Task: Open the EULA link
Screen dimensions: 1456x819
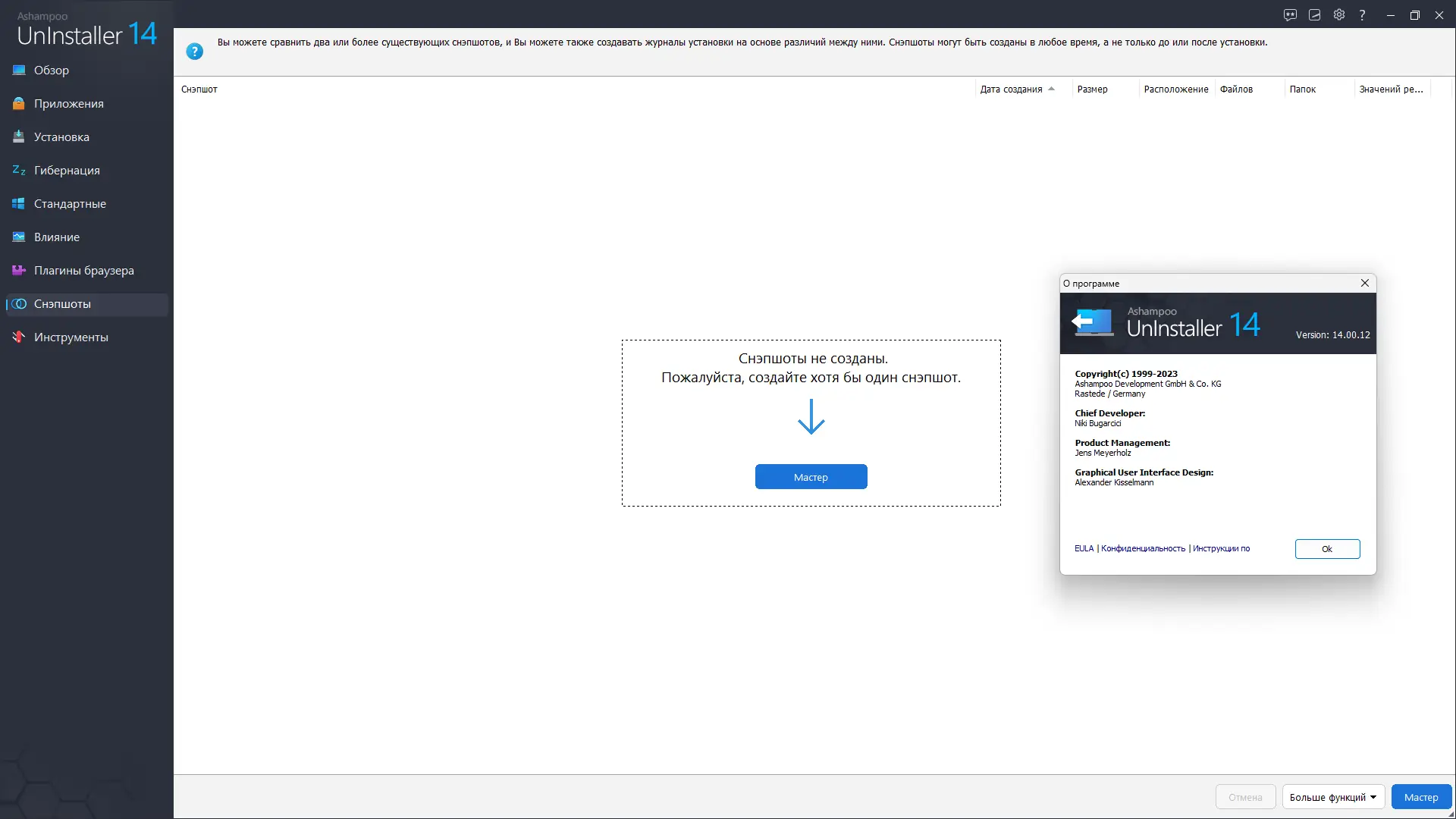Action: [x=1084, y=549]
